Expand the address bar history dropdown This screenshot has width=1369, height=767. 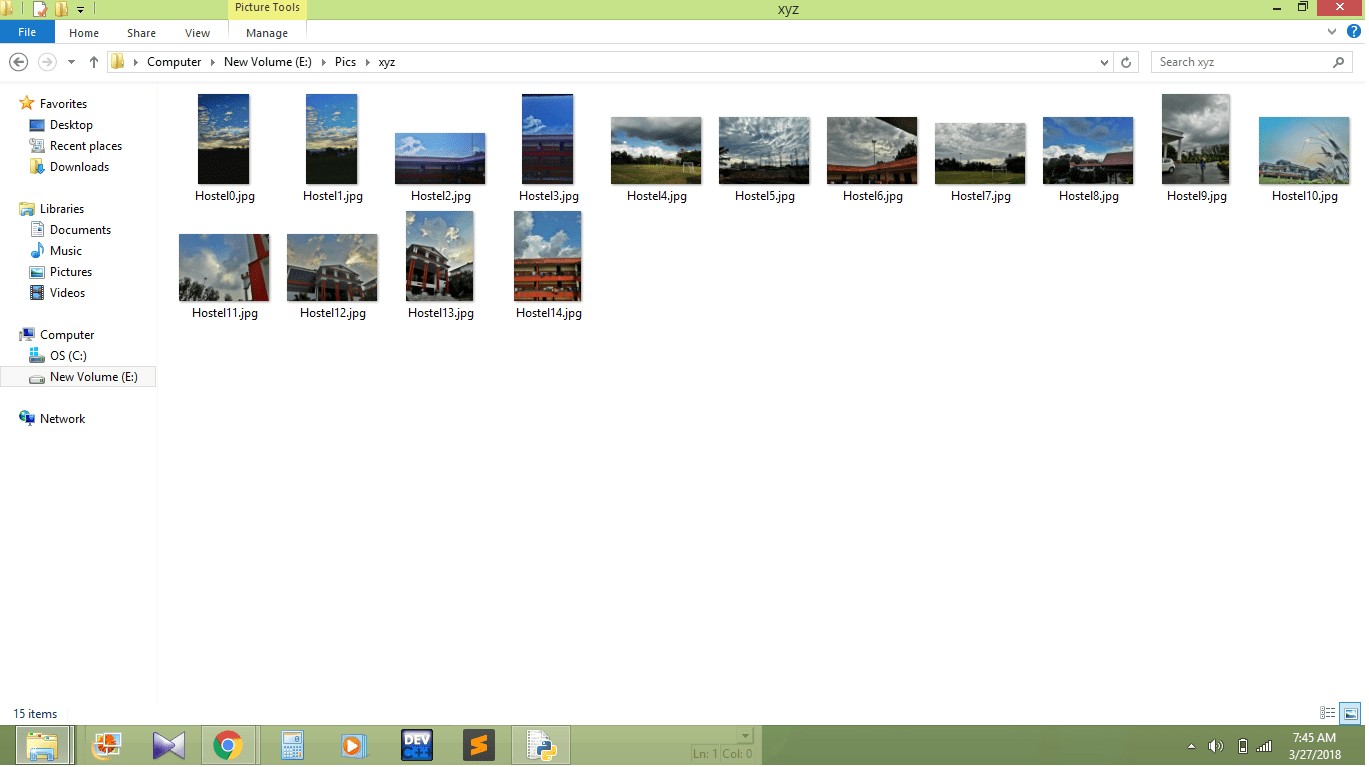(1104, 62)
